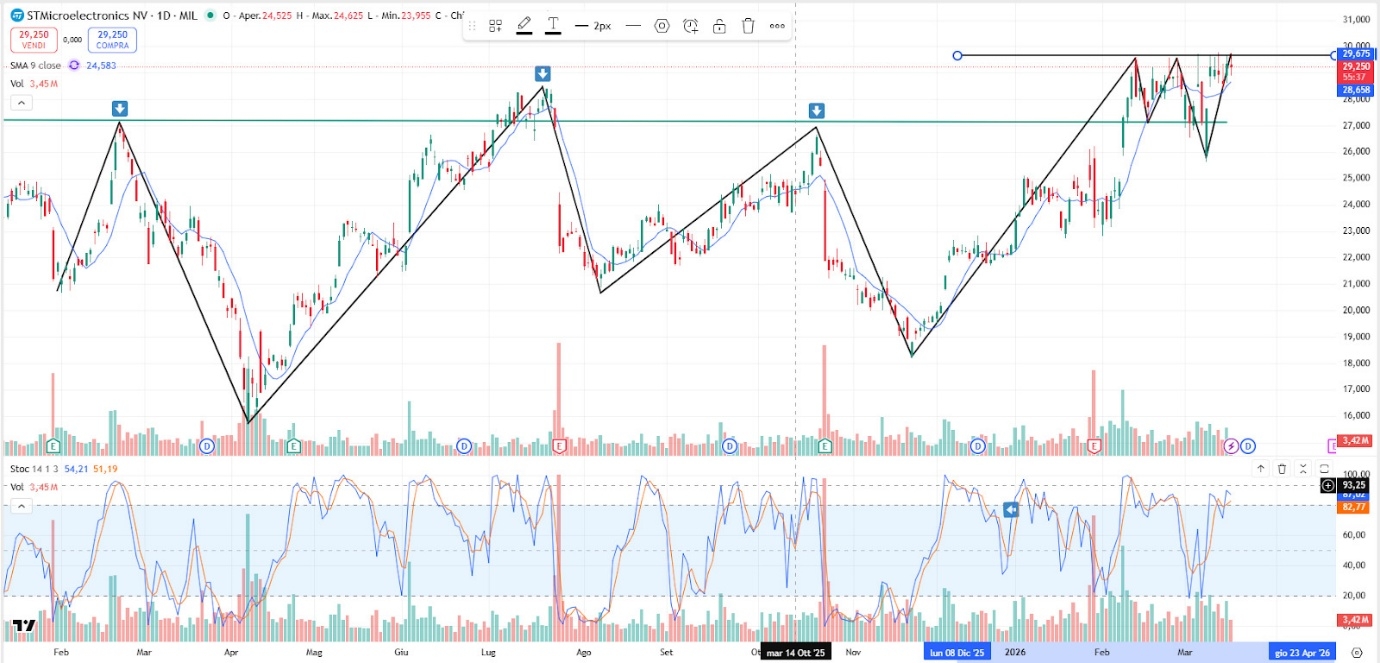Open drawing settings hexagon icon
Screen dimensions: 1380x663
point(661,26)
